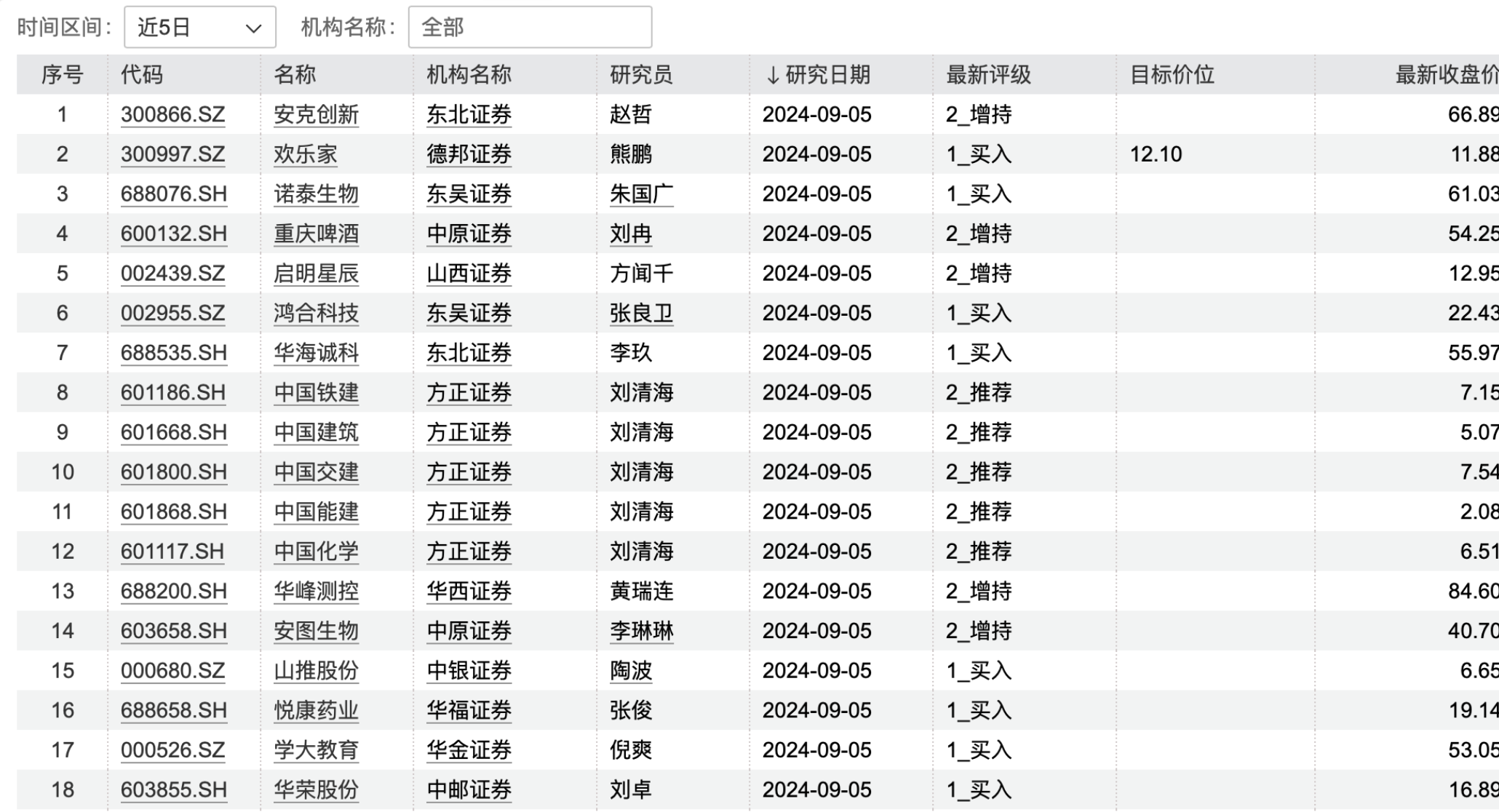Click the 中邮证券 institution link
This screenshot has height=812, width=1499.
tap(469, 789)
